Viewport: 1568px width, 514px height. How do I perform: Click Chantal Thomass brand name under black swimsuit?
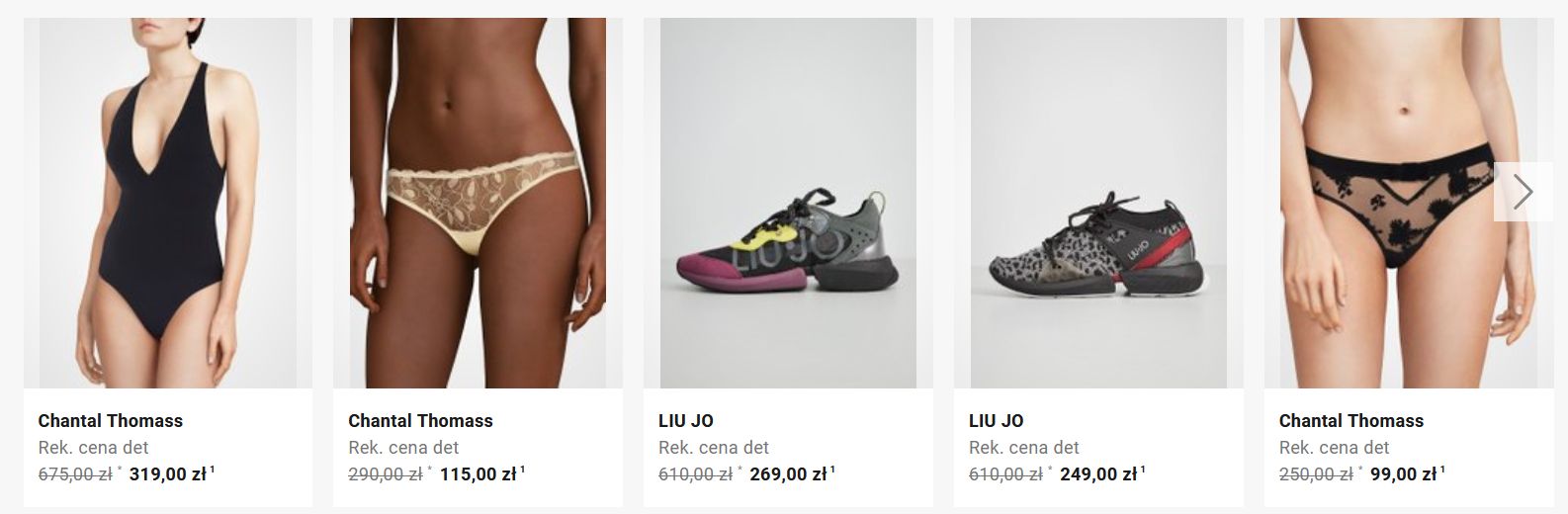click(x=111, y=420)
